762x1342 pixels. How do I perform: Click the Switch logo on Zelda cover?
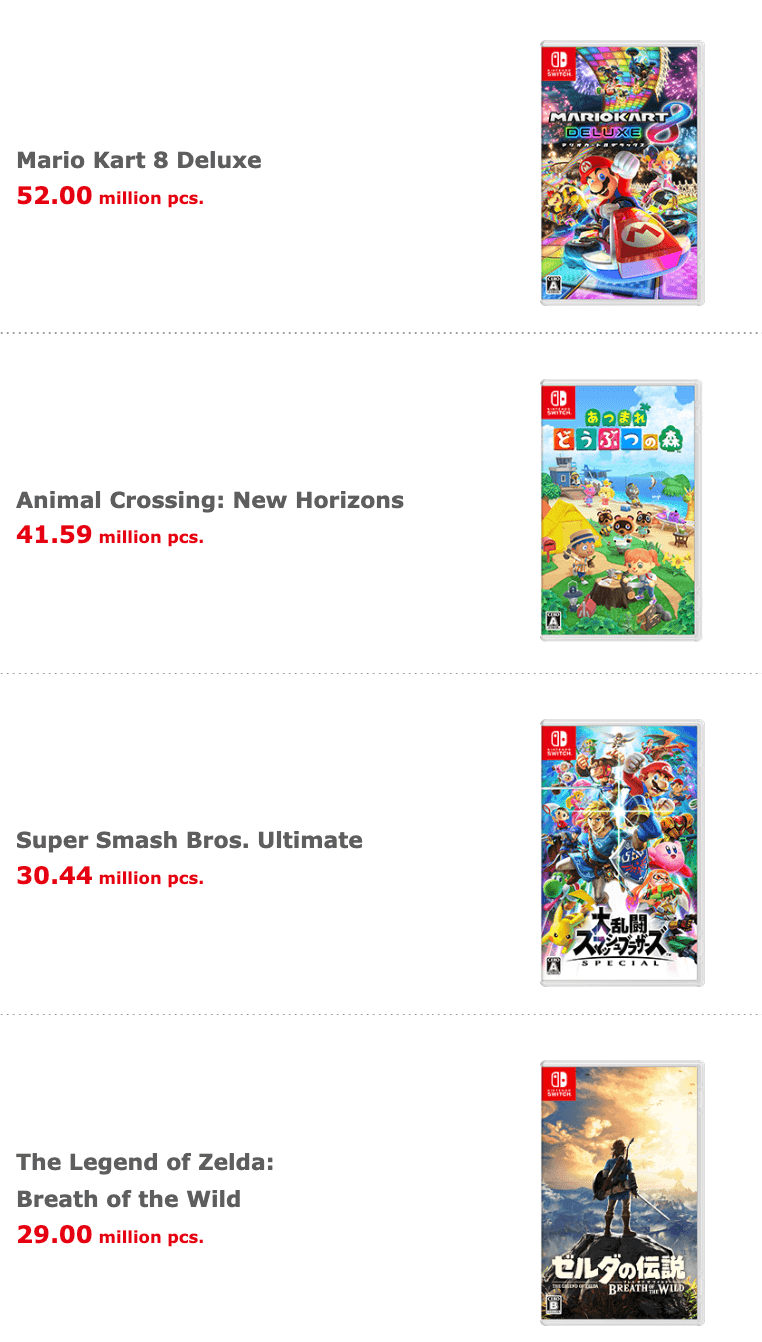(x=559, y=1084)
